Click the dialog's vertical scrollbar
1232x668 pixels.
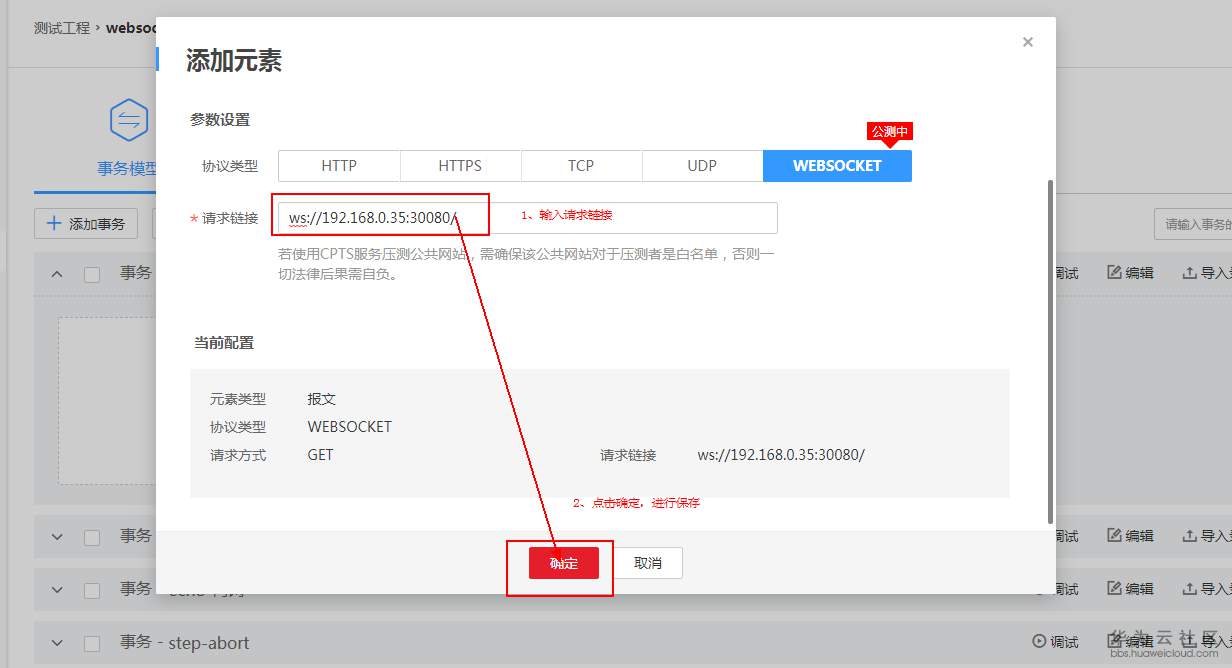1049,350
